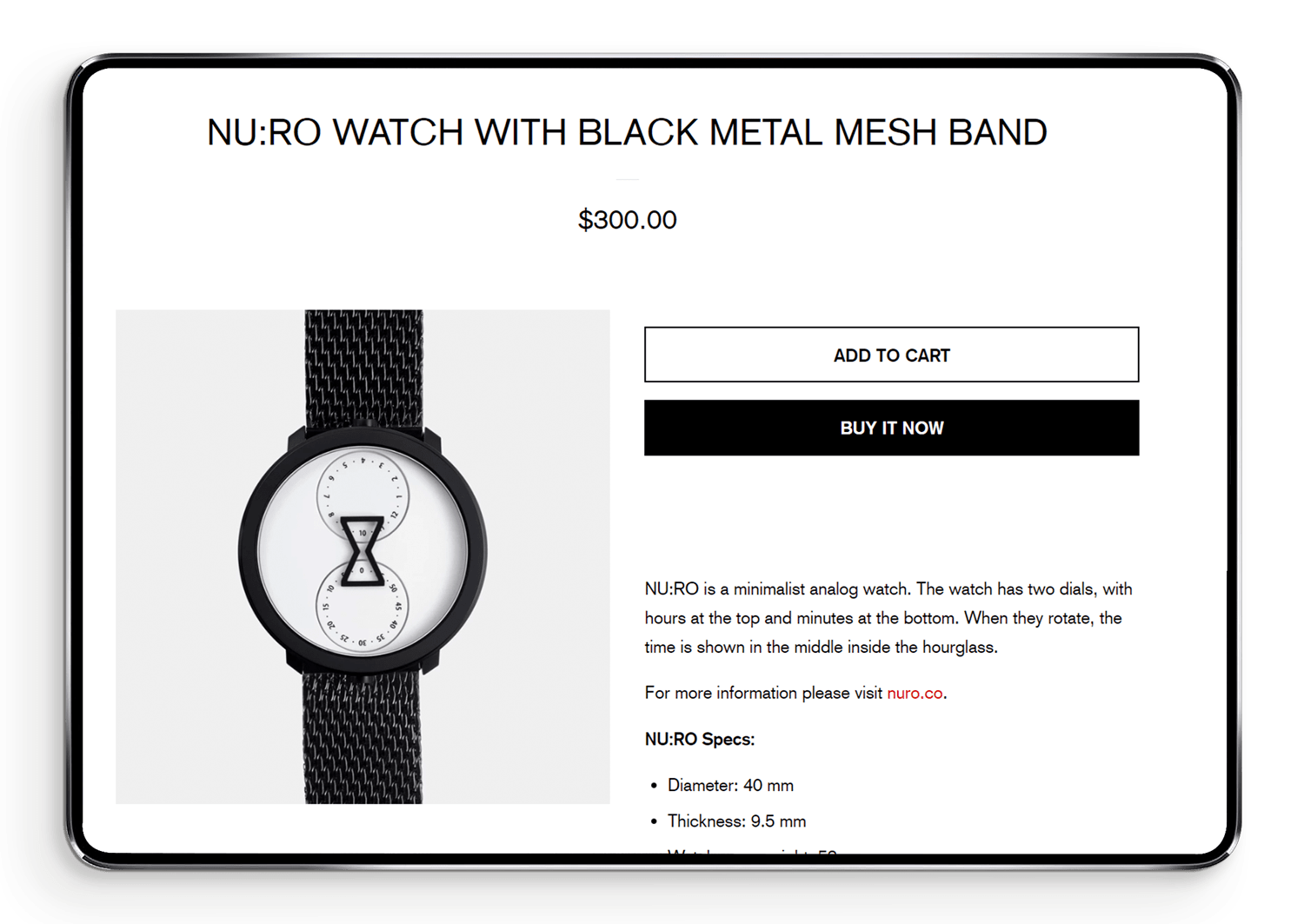This screenshot has height=924, width=1304.
Task: Click the small divider under the title
Action: coord(627,179)
